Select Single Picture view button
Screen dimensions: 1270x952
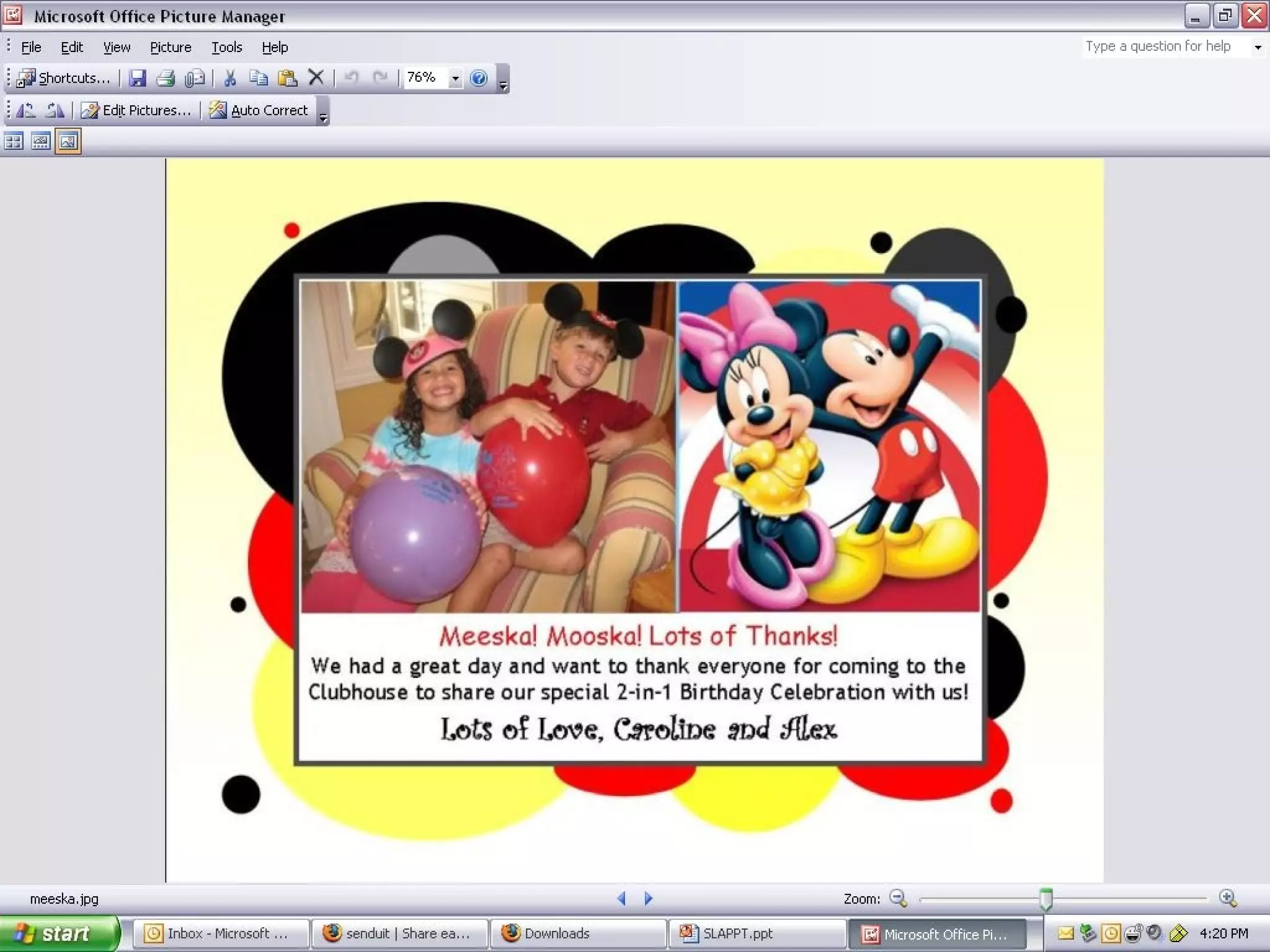68,141
